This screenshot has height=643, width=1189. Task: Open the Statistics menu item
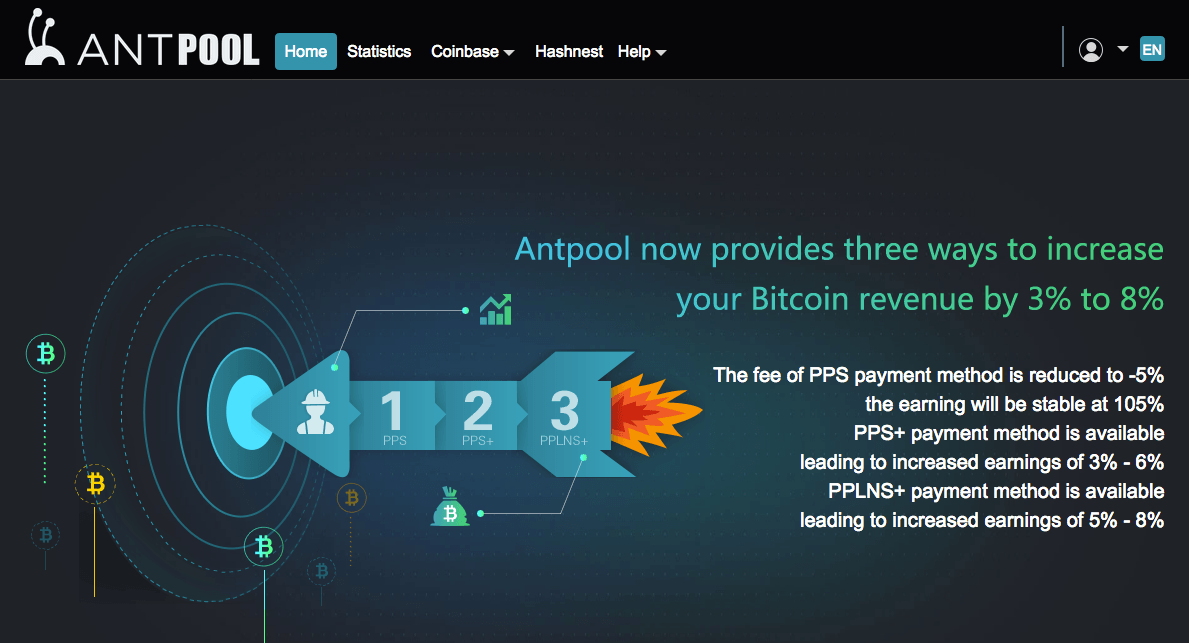379,52
